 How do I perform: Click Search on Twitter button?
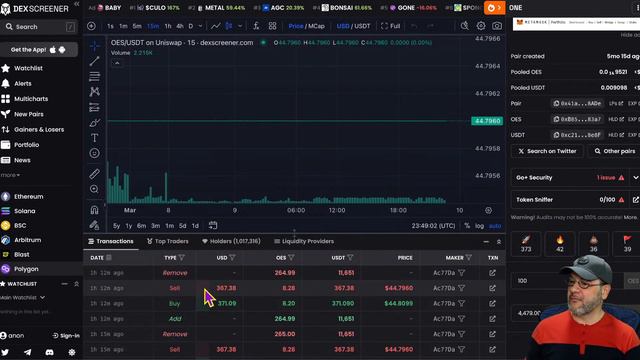point(547,151)
